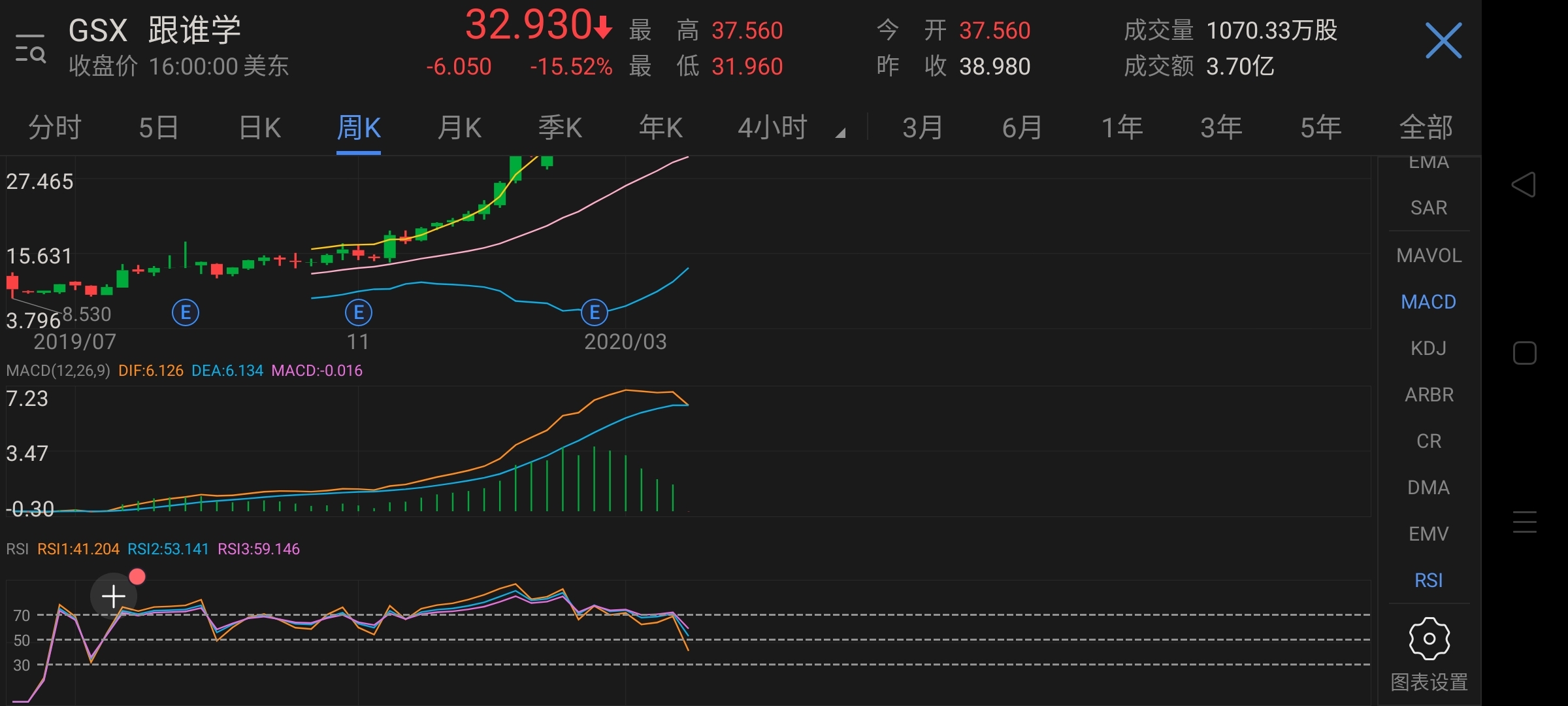Viewport: 1568px width, 706px height.
Task: Open the earnings E marker near 2020/03
Action: click(595, 312)
